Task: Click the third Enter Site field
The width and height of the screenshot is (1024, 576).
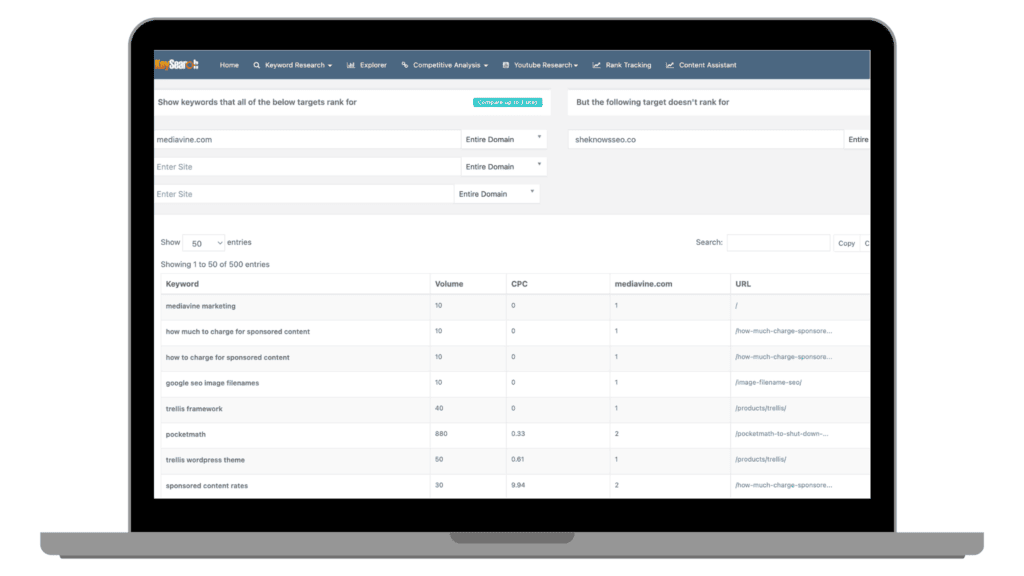Action: coord(304,194)
